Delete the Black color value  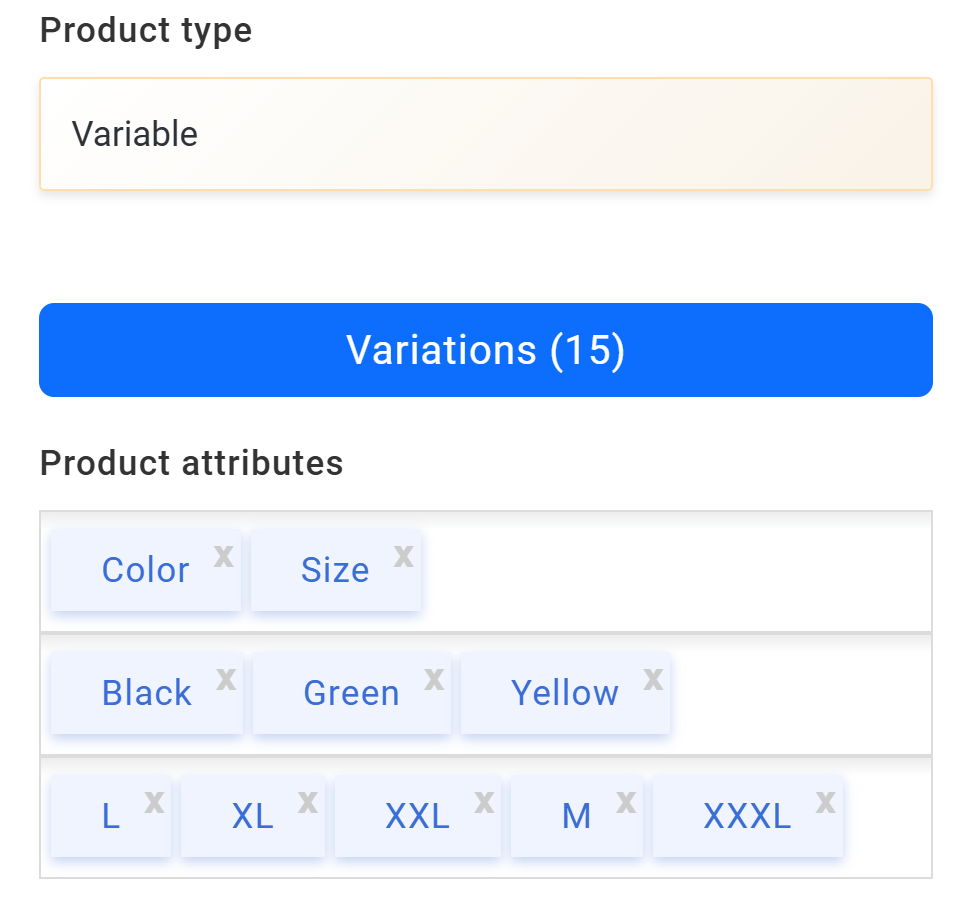click(227, 680)
